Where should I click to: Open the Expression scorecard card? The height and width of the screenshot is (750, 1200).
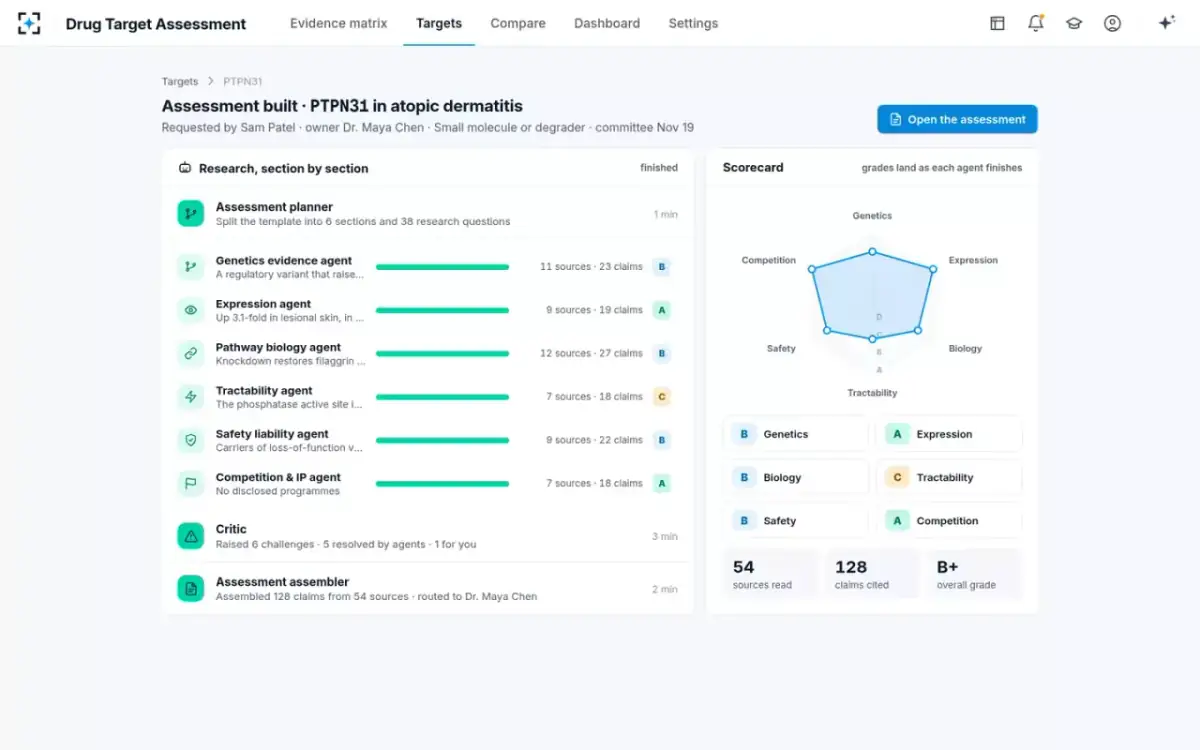coord(949,434)
